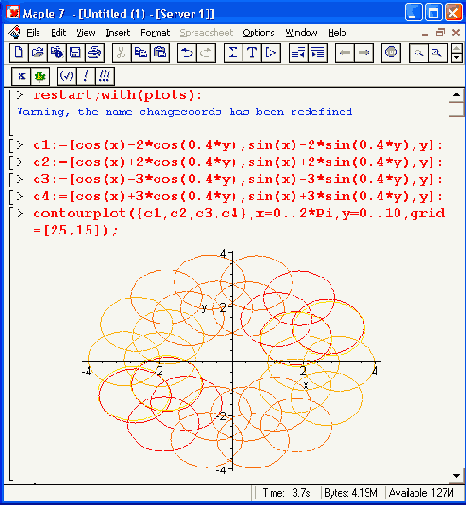Print the worksheet via printer icon
Screen dimensions: 466x505
pos(95,53)
